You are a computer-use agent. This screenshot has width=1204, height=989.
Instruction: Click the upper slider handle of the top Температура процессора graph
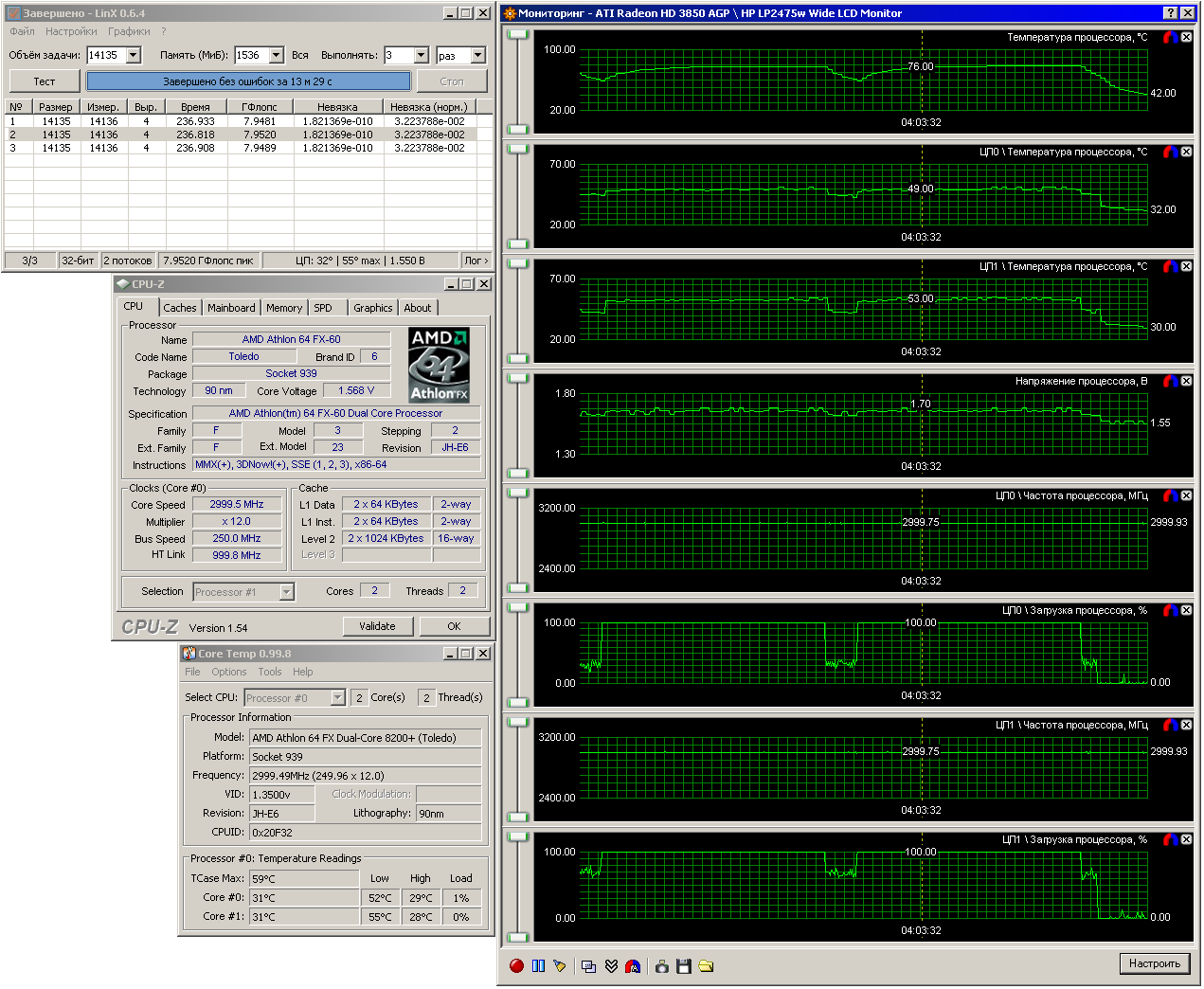coord(517,34)
